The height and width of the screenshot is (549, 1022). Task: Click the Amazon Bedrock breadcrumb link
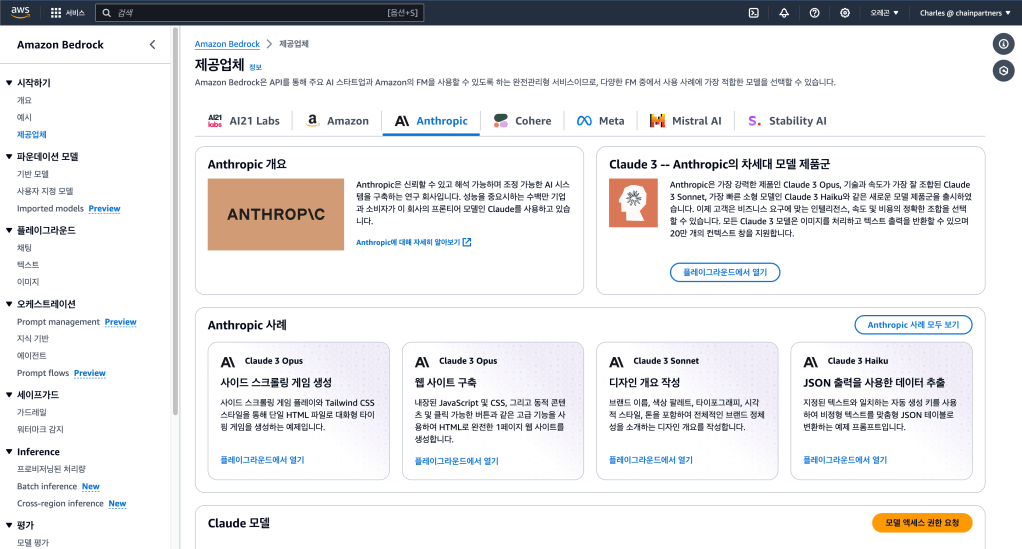pos(227,44)
